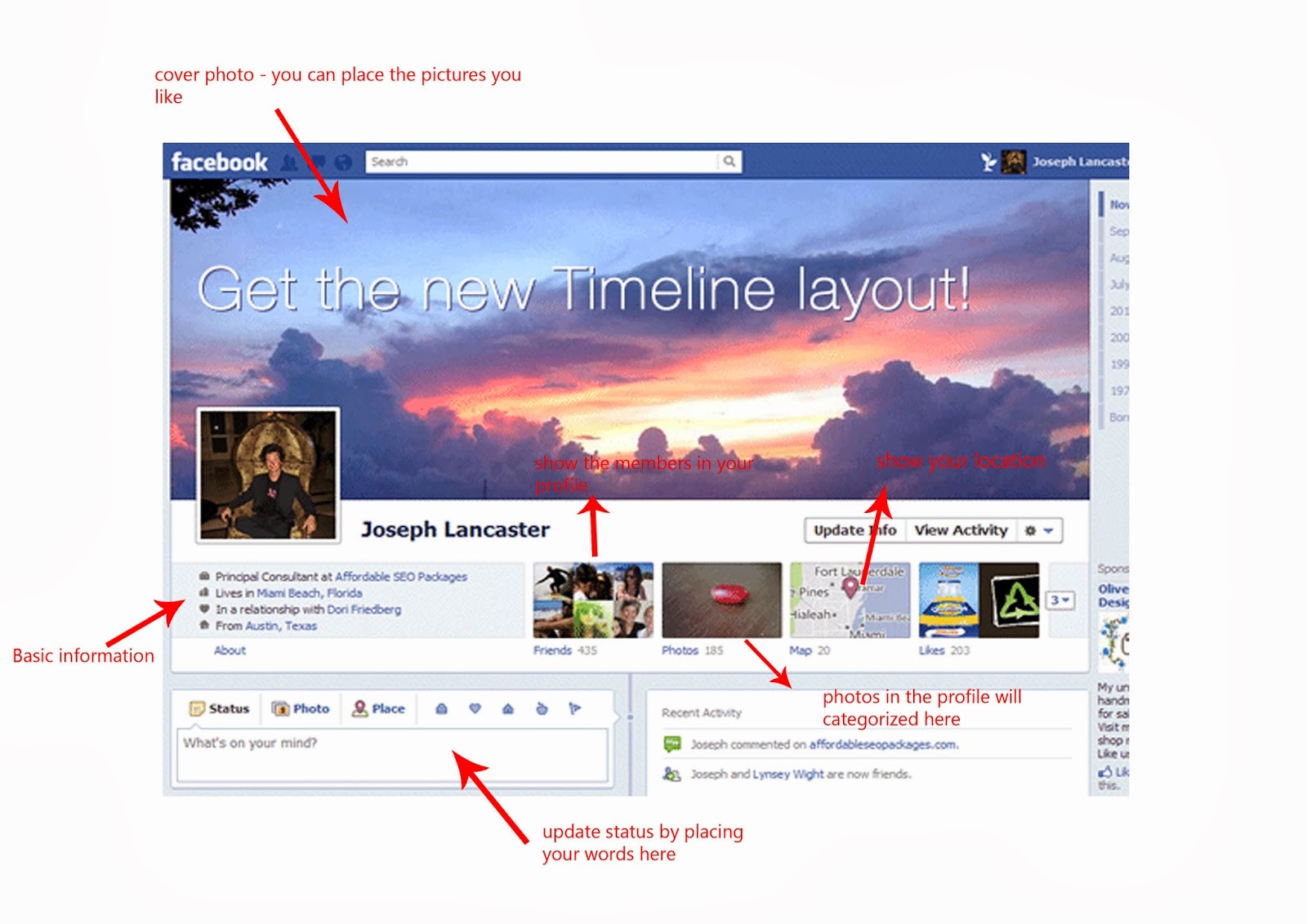The width and height of the screenshot is (1307, 924).
Task: Click the What's on your mind box
Action: [x=393, y=754]
